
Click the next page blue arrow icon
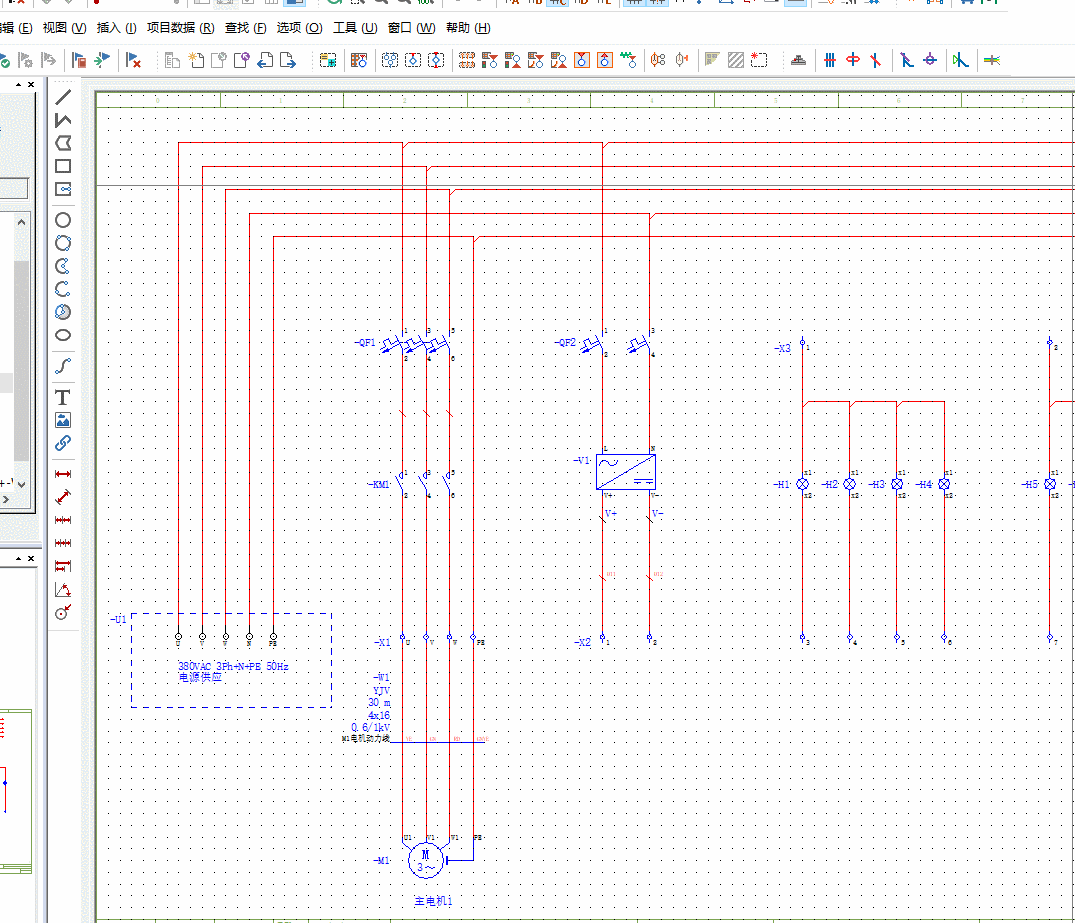click(x=288, y=60)
